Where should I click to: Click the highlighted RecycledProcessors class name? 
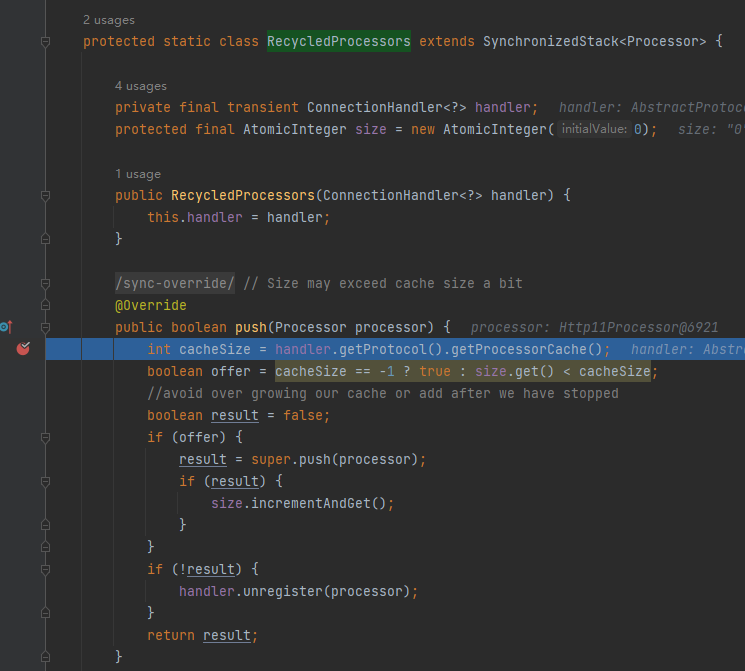click(x=339, y=41)
